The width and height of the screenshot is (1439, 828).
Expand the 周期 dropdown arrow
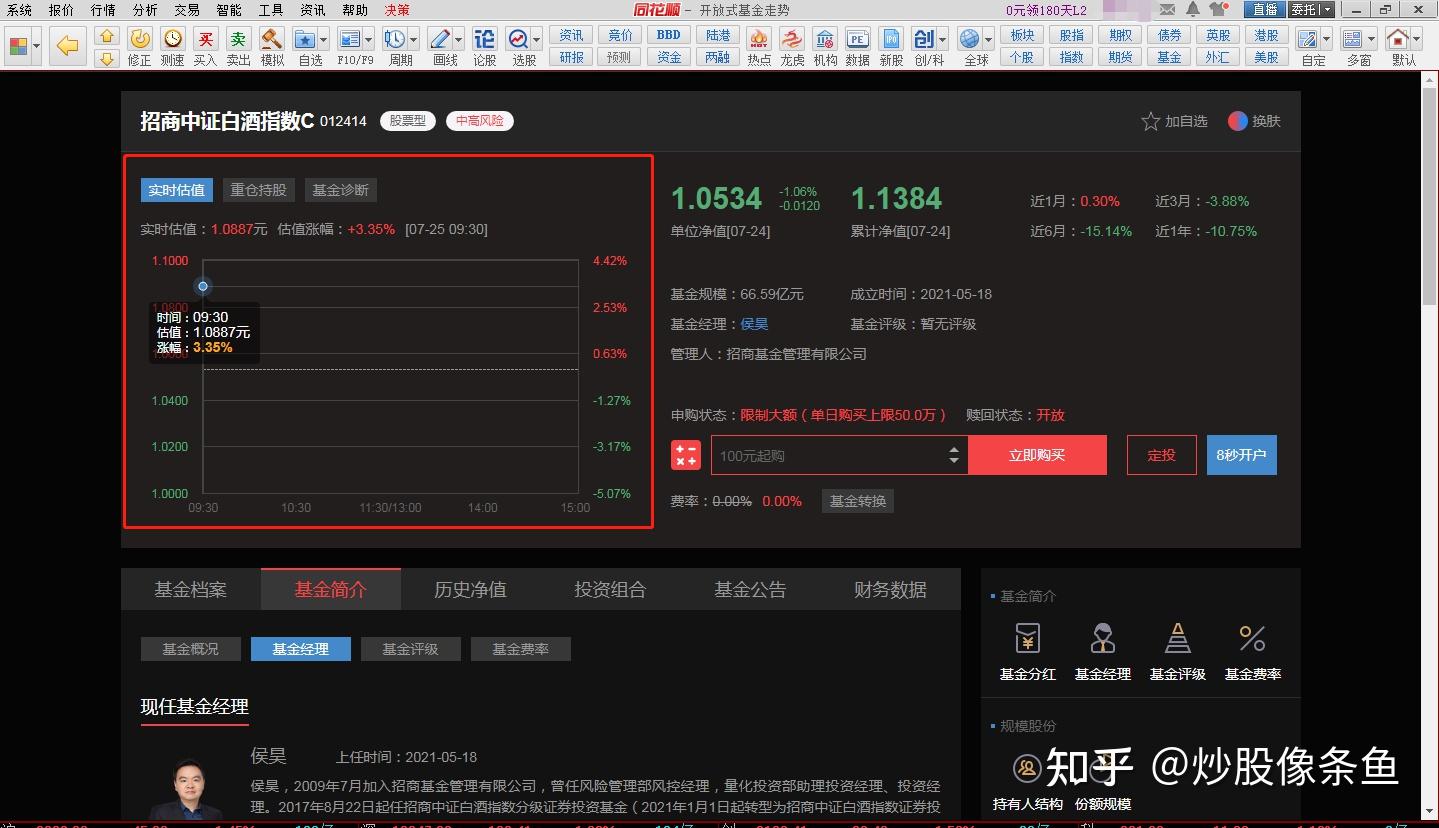click(414, 40)
